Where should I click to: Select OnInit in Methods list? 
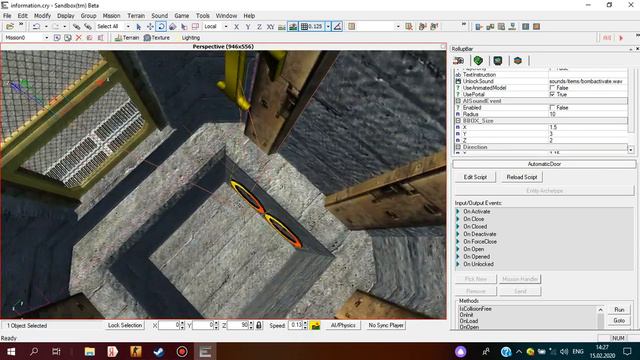pos(466,315)
